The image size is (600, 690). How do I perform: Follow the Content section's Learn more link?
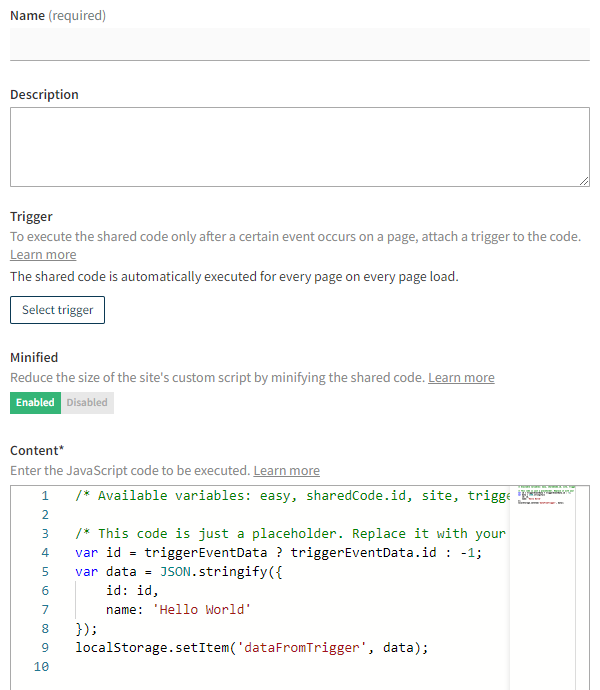tap(286, 471)
